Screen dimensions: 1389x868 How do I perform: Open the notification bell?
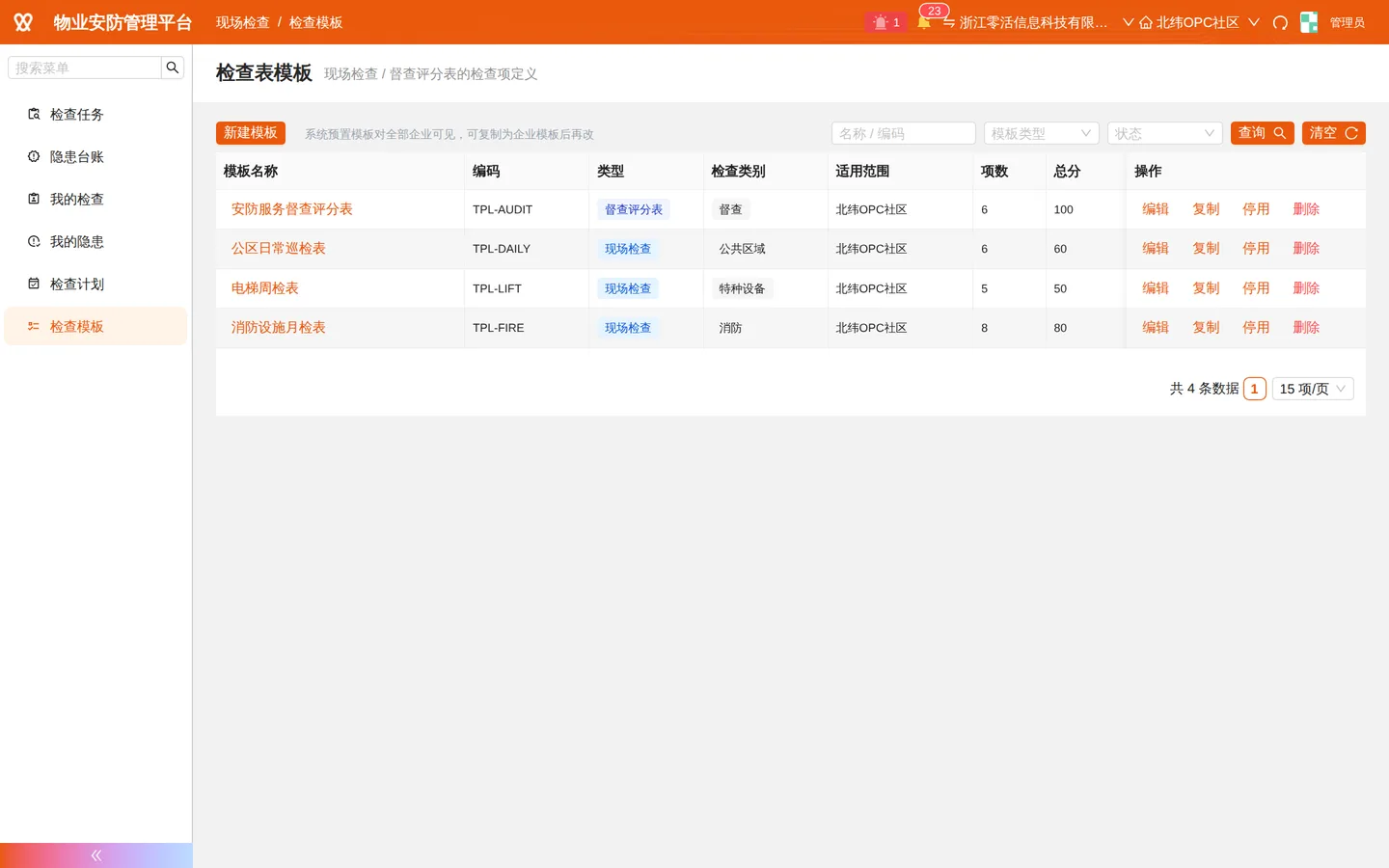click(924, 22)
